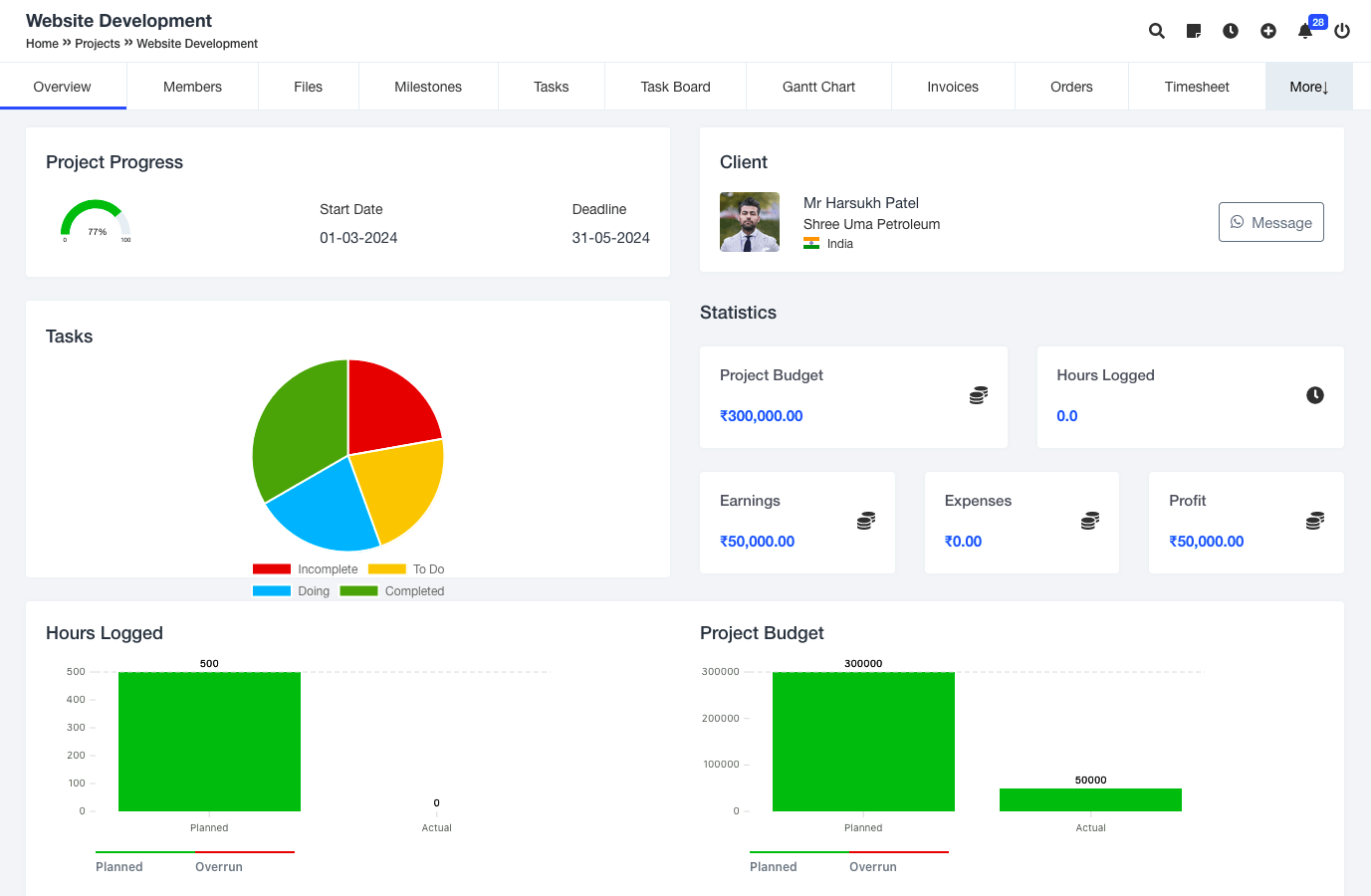Screen dimensions: 1371x896
Task: Click the Project Budget coins icon
Action: pyautogui.click(x=979, y=395)
